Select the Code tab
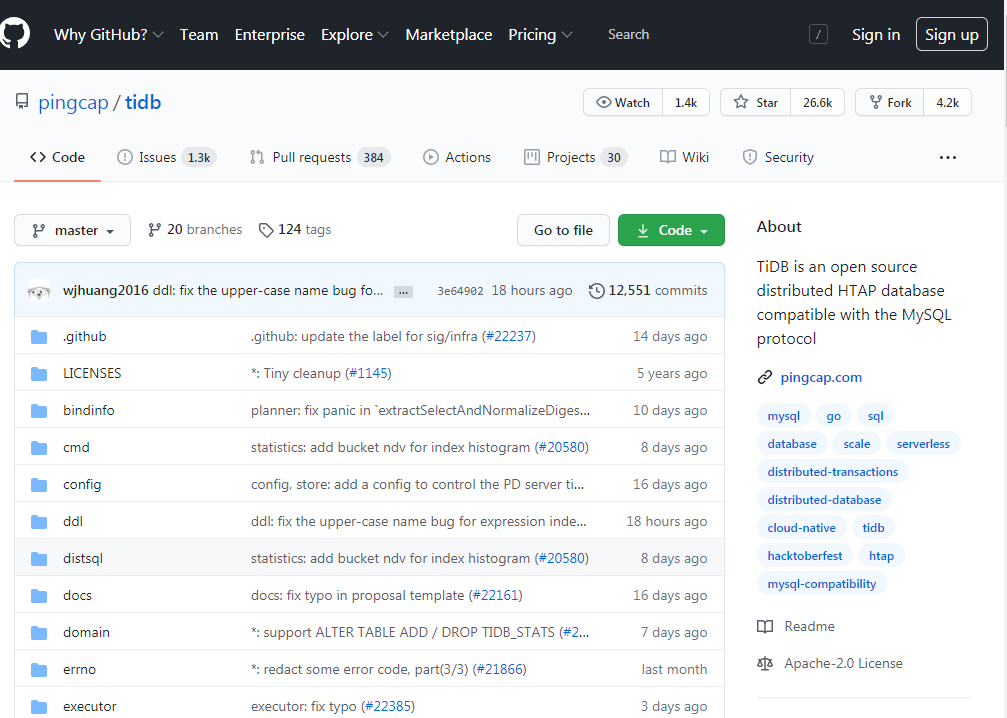This screenshot has width=1007, height=718. (x=57, y=157)
